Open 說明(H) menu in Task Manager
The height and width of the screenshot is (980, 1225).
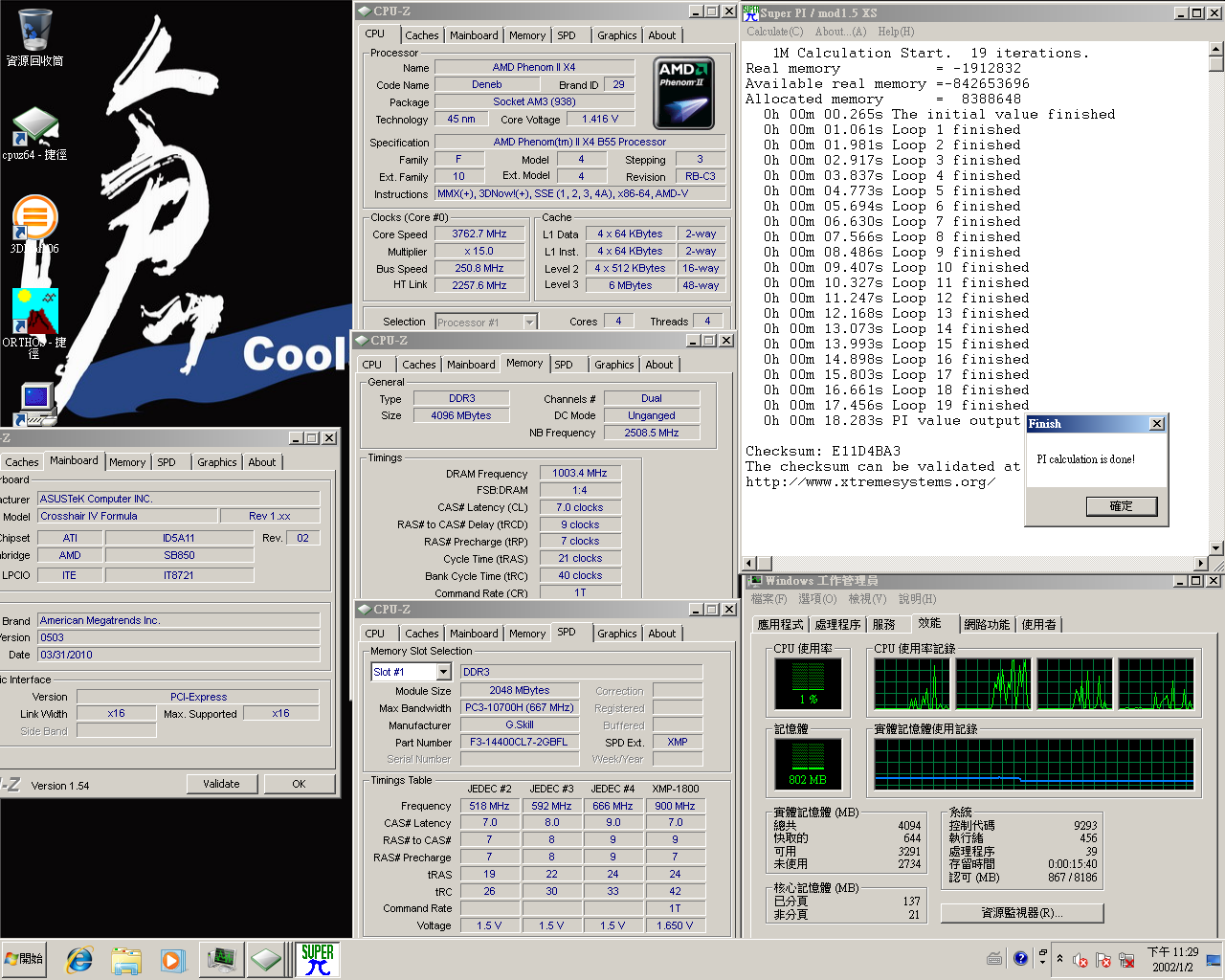[x=917, y=599]
